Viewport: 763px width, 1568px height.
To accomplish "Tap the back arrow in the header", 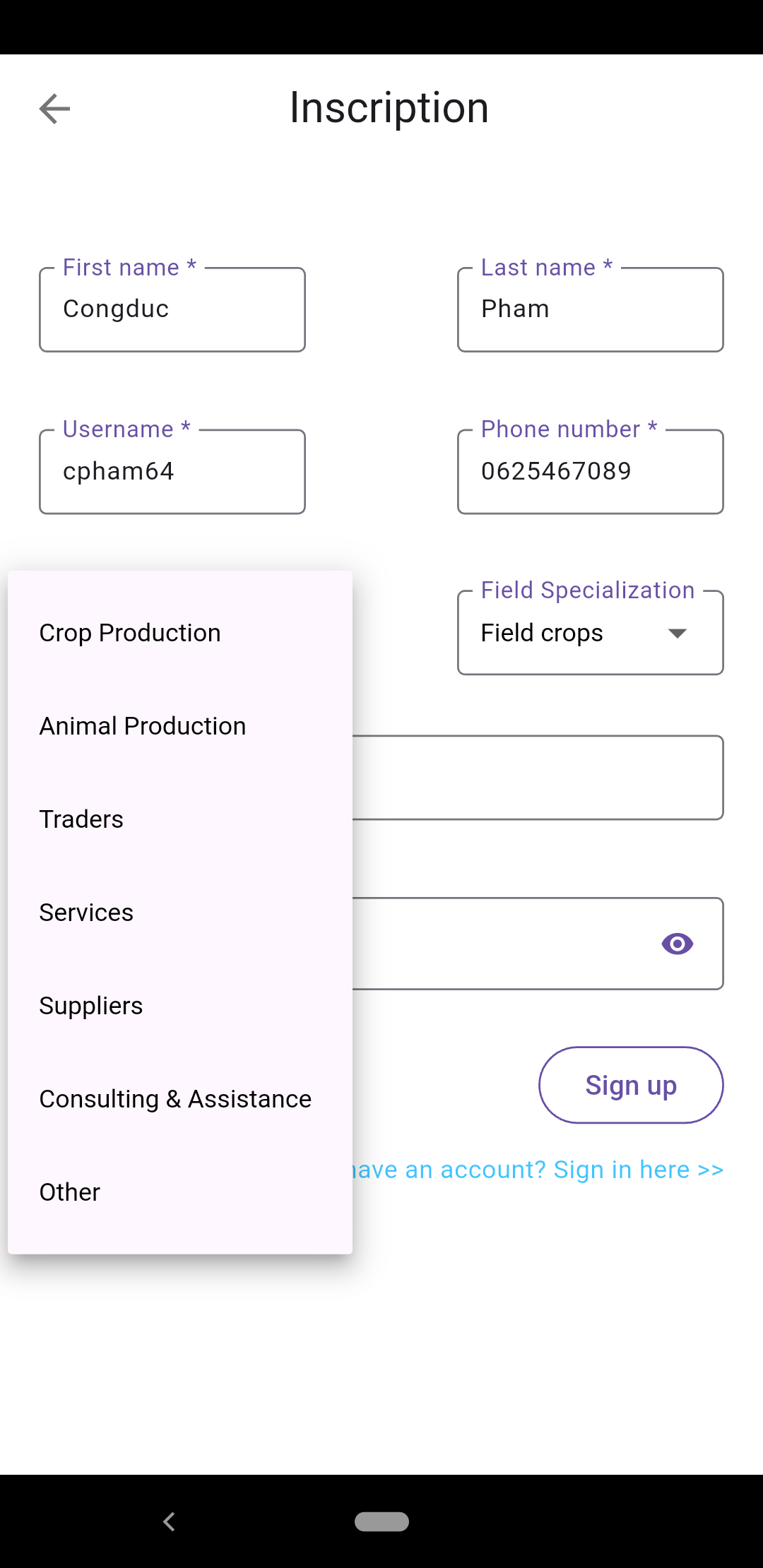I will (x=54, y=109).
